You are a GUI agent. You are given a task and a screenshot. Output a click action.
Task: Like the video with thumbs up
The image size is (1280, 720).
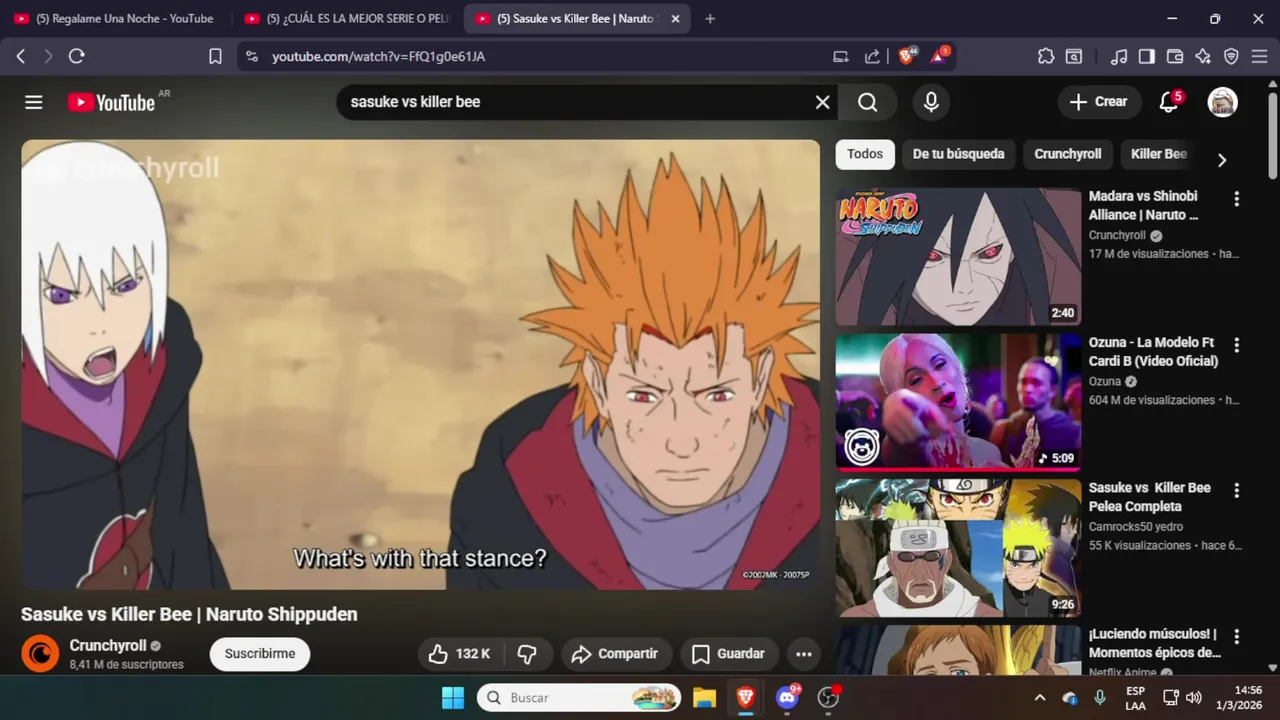(459, 654)
